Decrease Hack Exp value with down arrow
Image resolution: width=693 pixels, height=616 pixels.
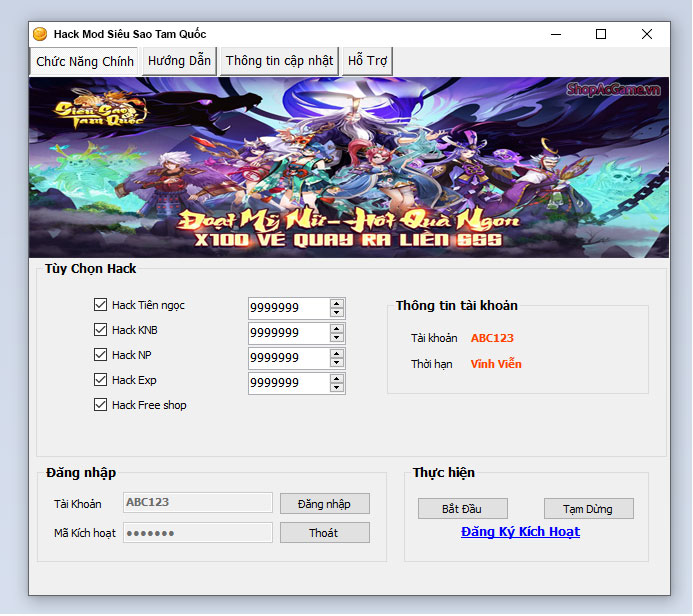coord(337,388)
